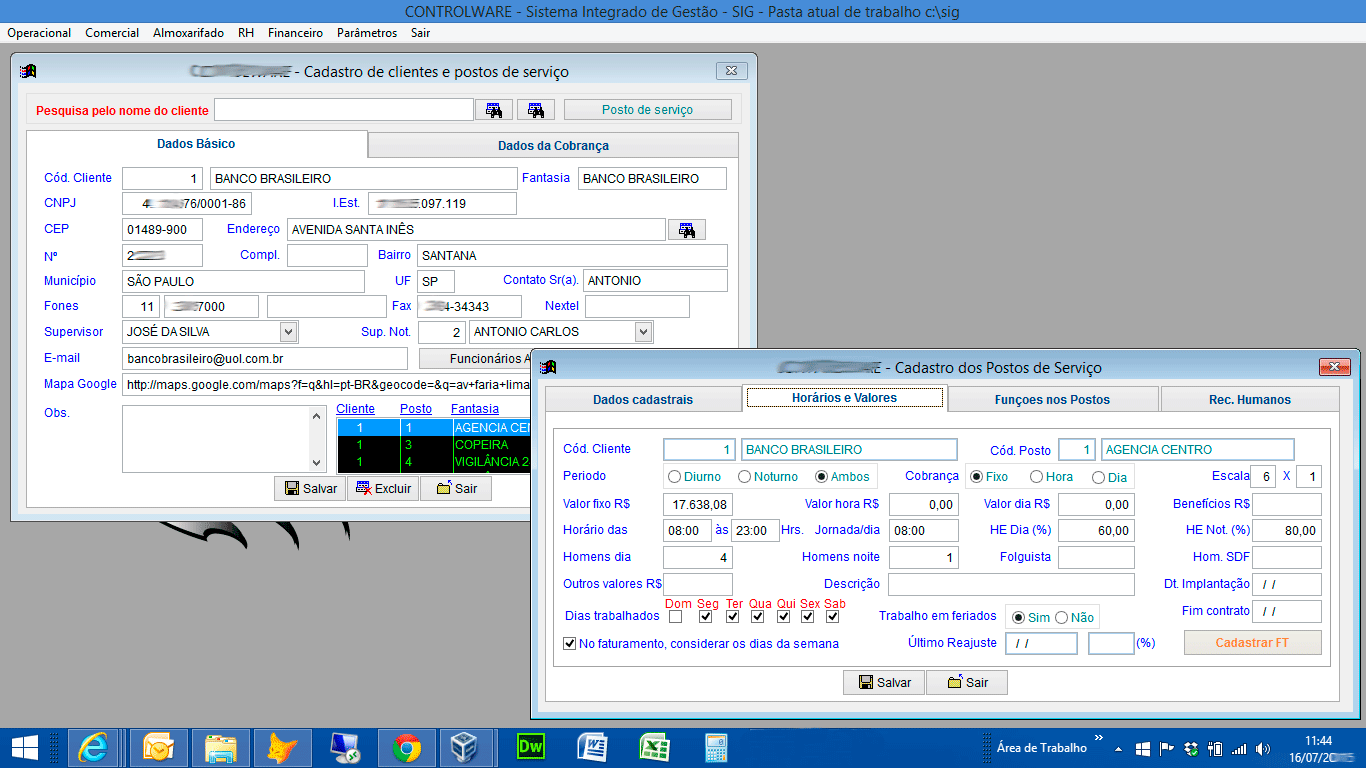Open VirtualBox from the taskbar
The width and height of the screenshot is (1366, 768).
click(x=466, y=747)
